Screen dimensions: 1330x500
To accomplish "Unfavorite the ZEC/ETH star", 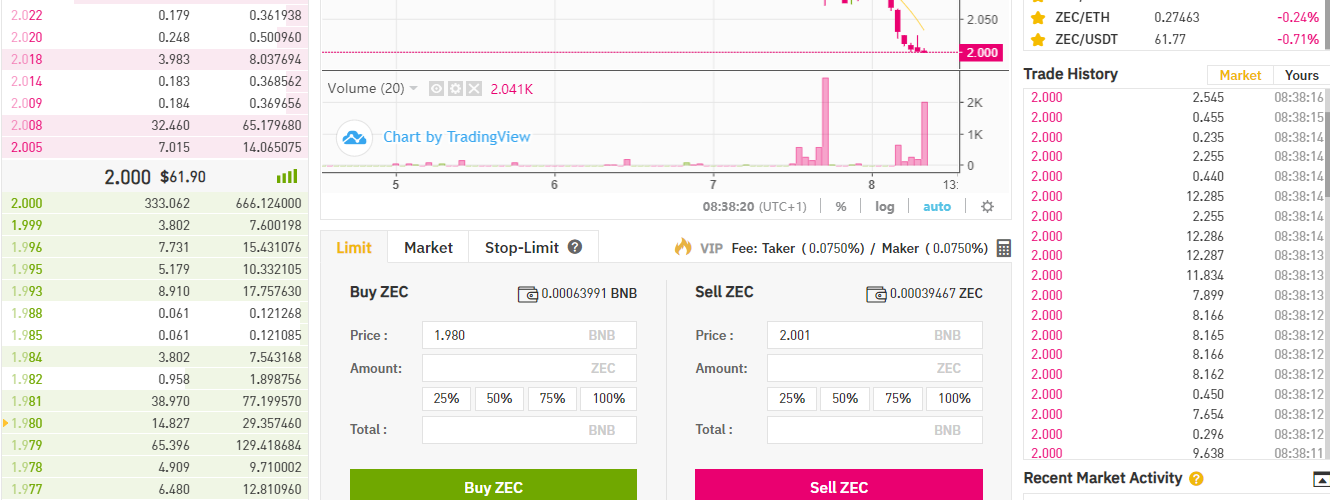I will tap(1037, 18).
